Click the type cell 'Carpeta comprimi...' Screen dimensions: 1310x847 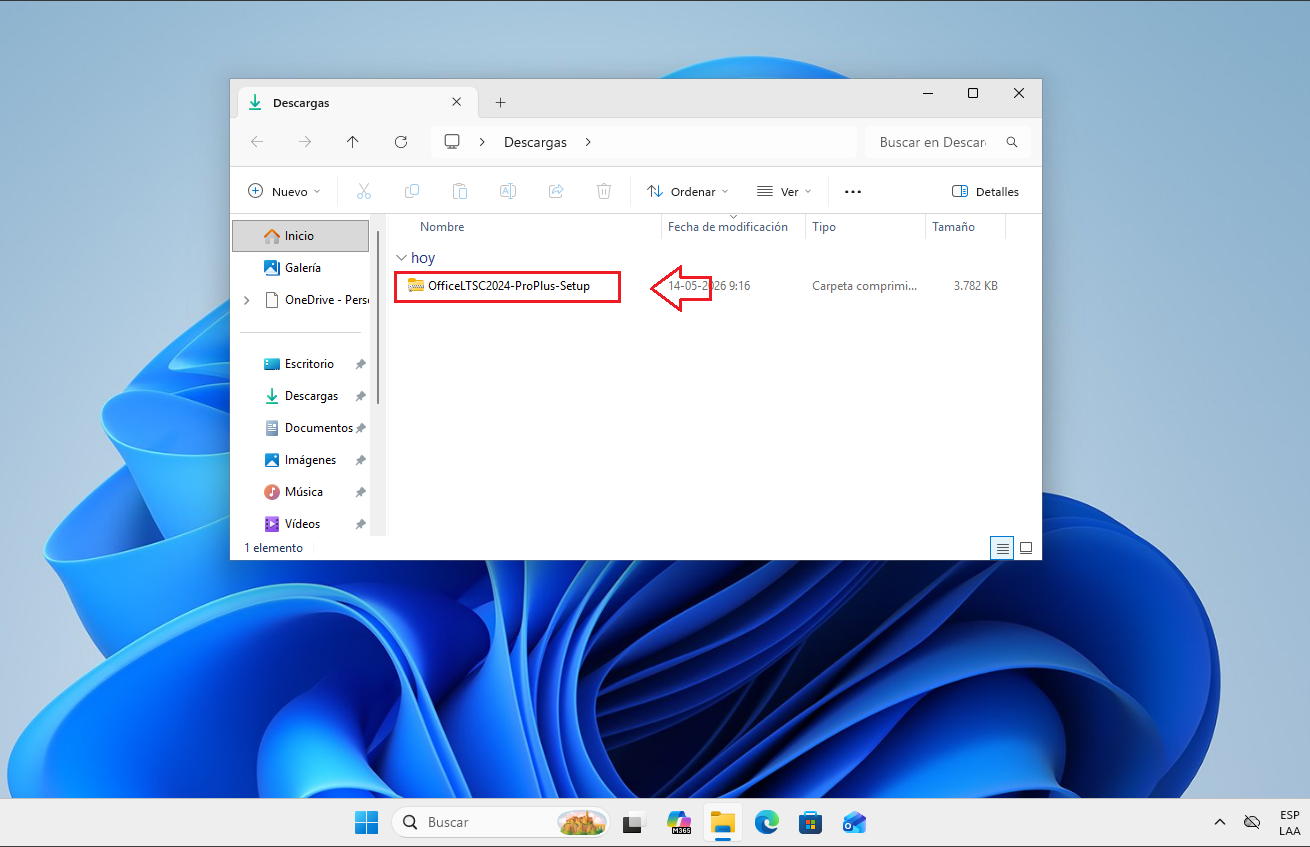coord(864,286)
